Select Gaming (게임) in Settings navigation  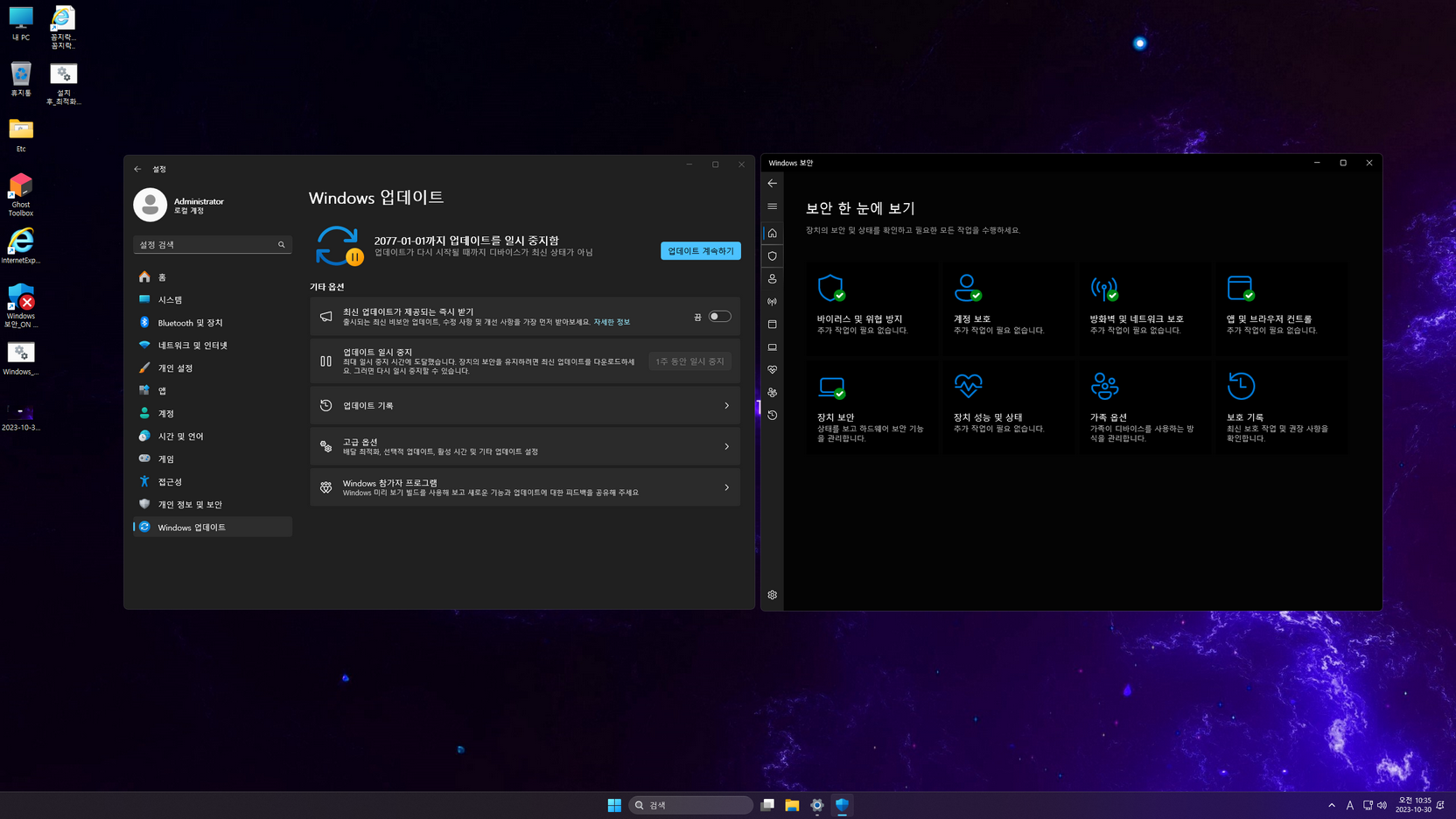point(213,459)
